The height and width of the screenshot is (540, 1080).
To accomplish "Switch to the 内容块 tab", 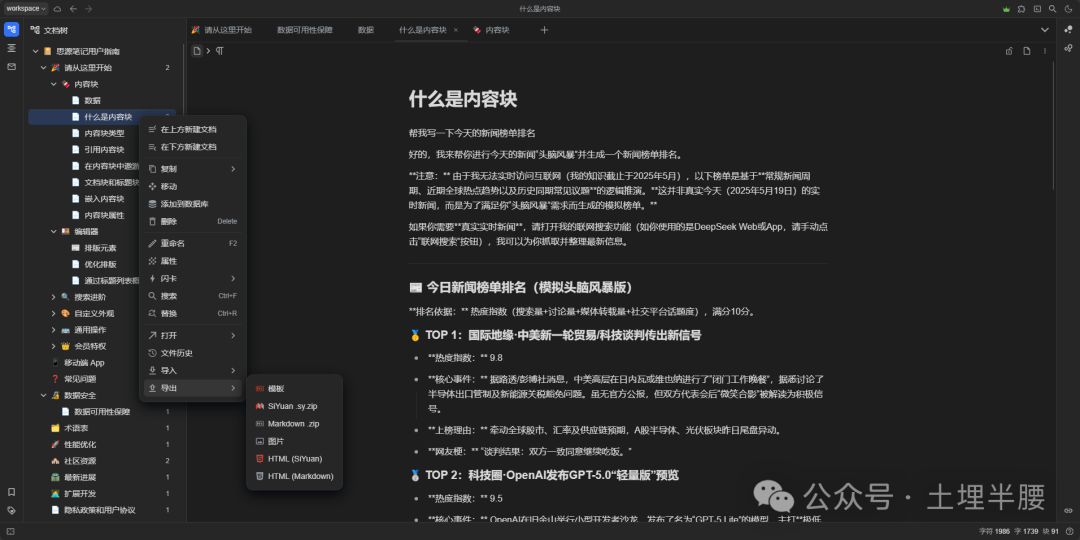I will pos(491,30).
